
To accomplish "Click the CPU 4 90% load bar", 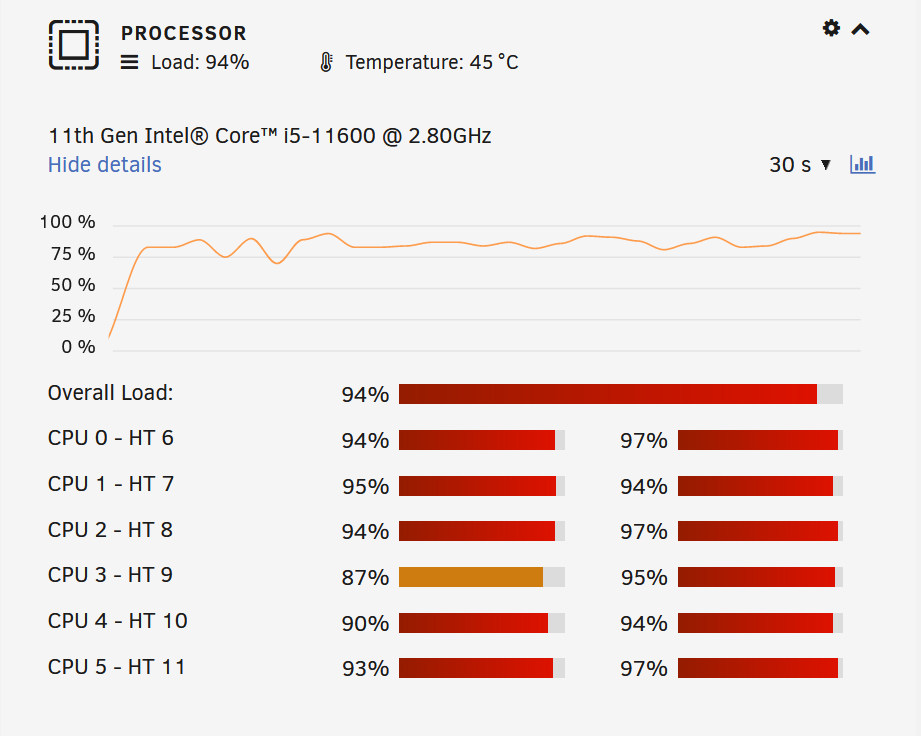I will tap(482, 623).
